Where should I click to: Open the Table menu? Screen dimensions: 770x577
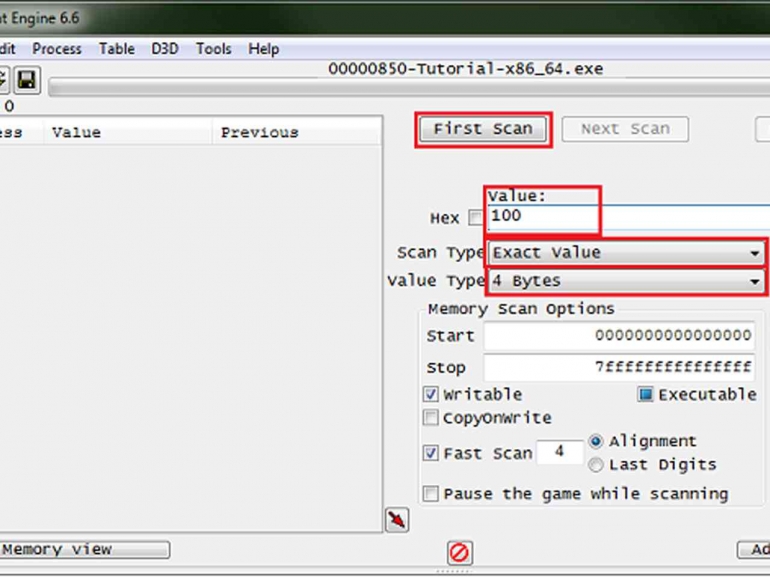117,49
